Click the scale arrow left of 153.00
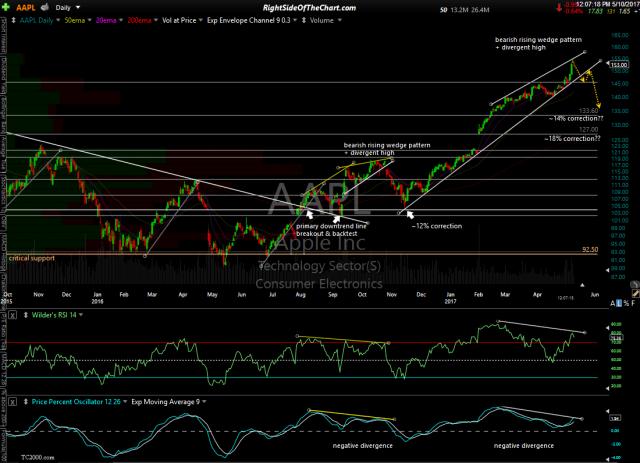The height and width of the screenshot is (463, 640). 607,63
